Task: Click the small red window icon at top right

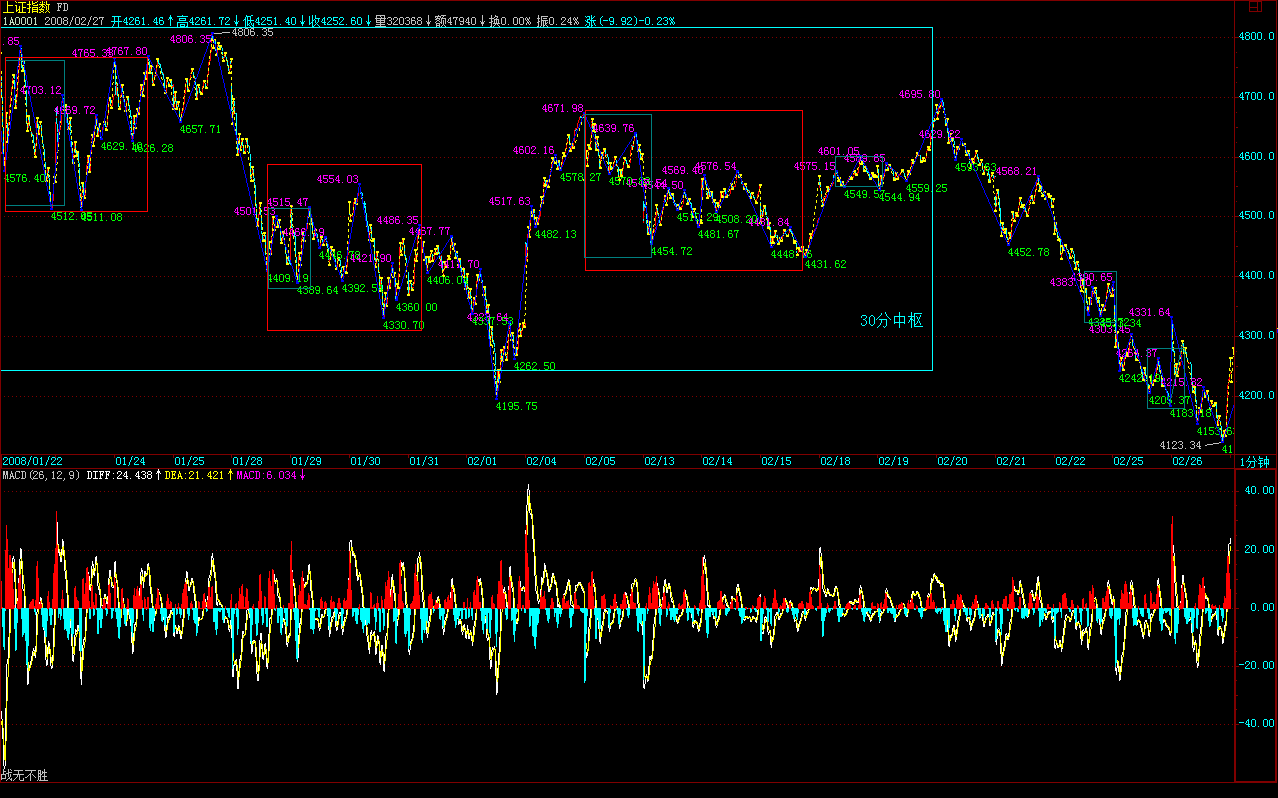Action: click(1254, 6)
